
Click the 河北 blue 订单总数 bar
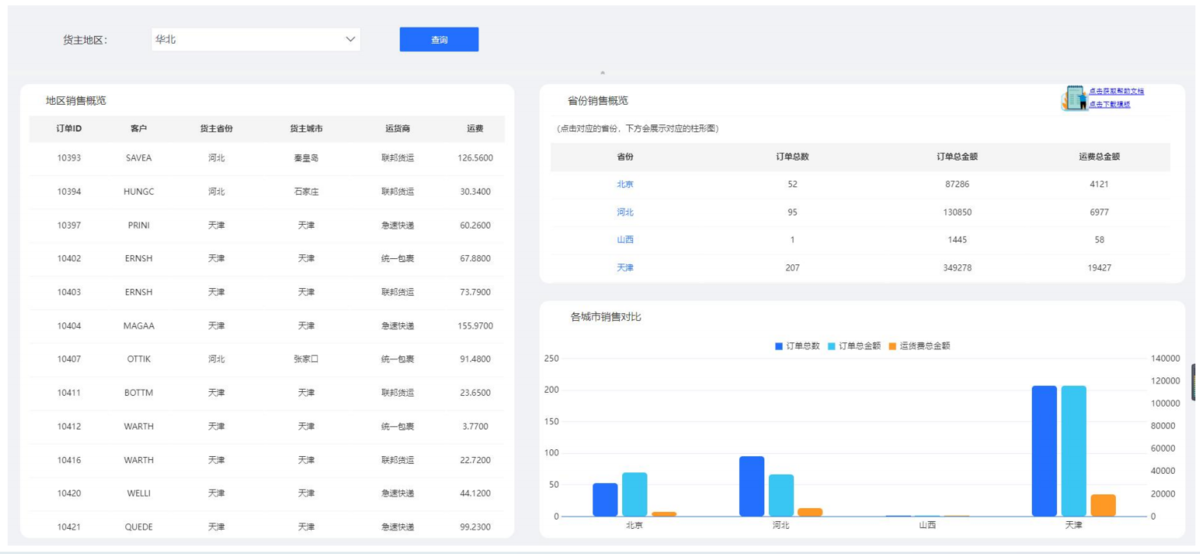[752, 486]
